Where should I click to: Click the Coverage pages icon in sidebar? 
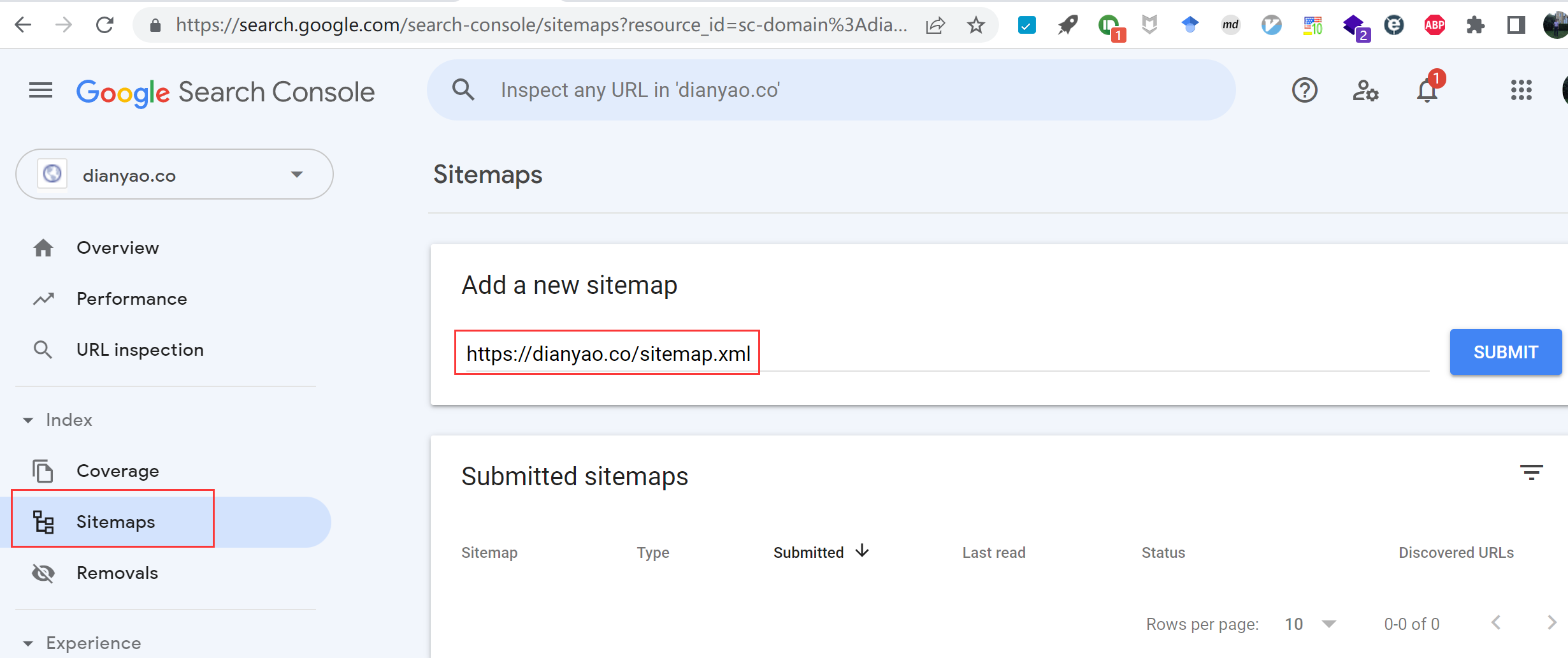43,471
